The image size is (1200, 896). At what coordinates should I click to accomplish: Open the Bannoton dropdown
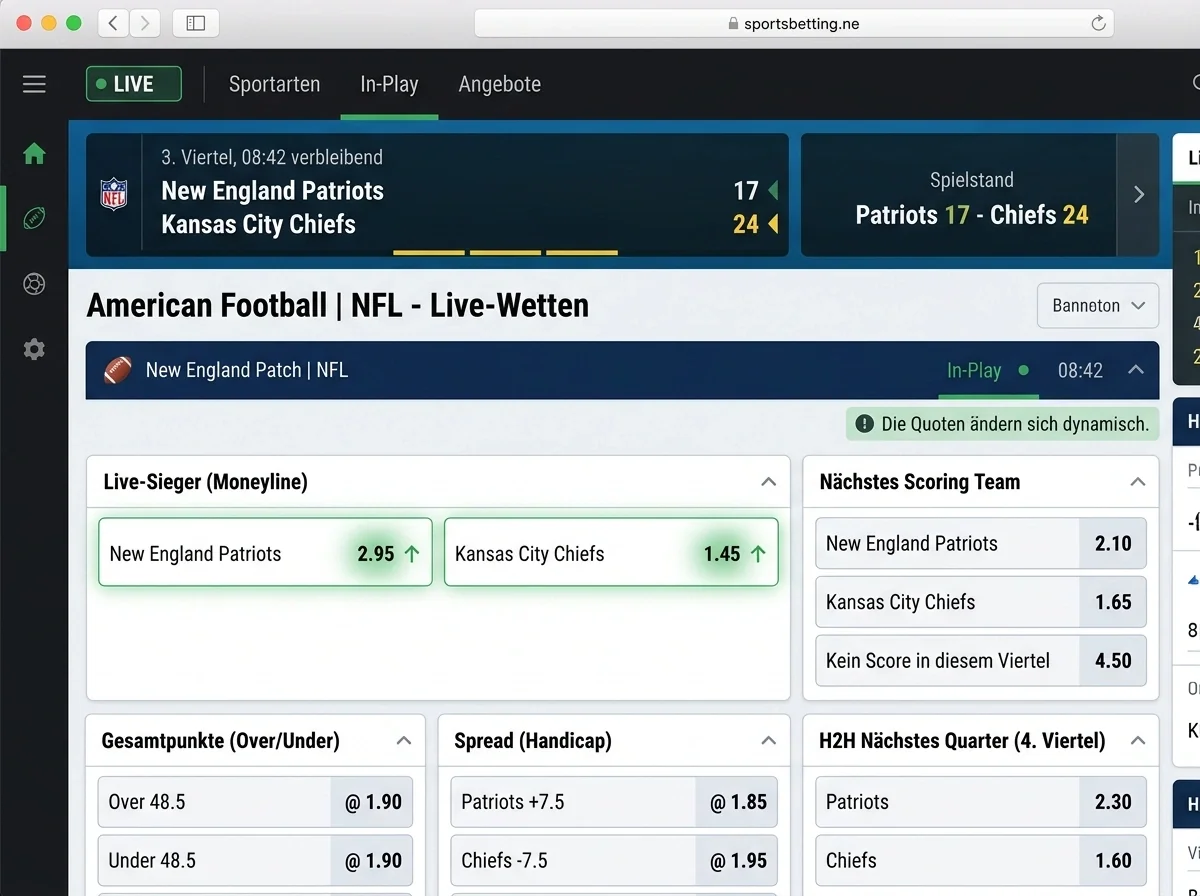[1098, 306]
